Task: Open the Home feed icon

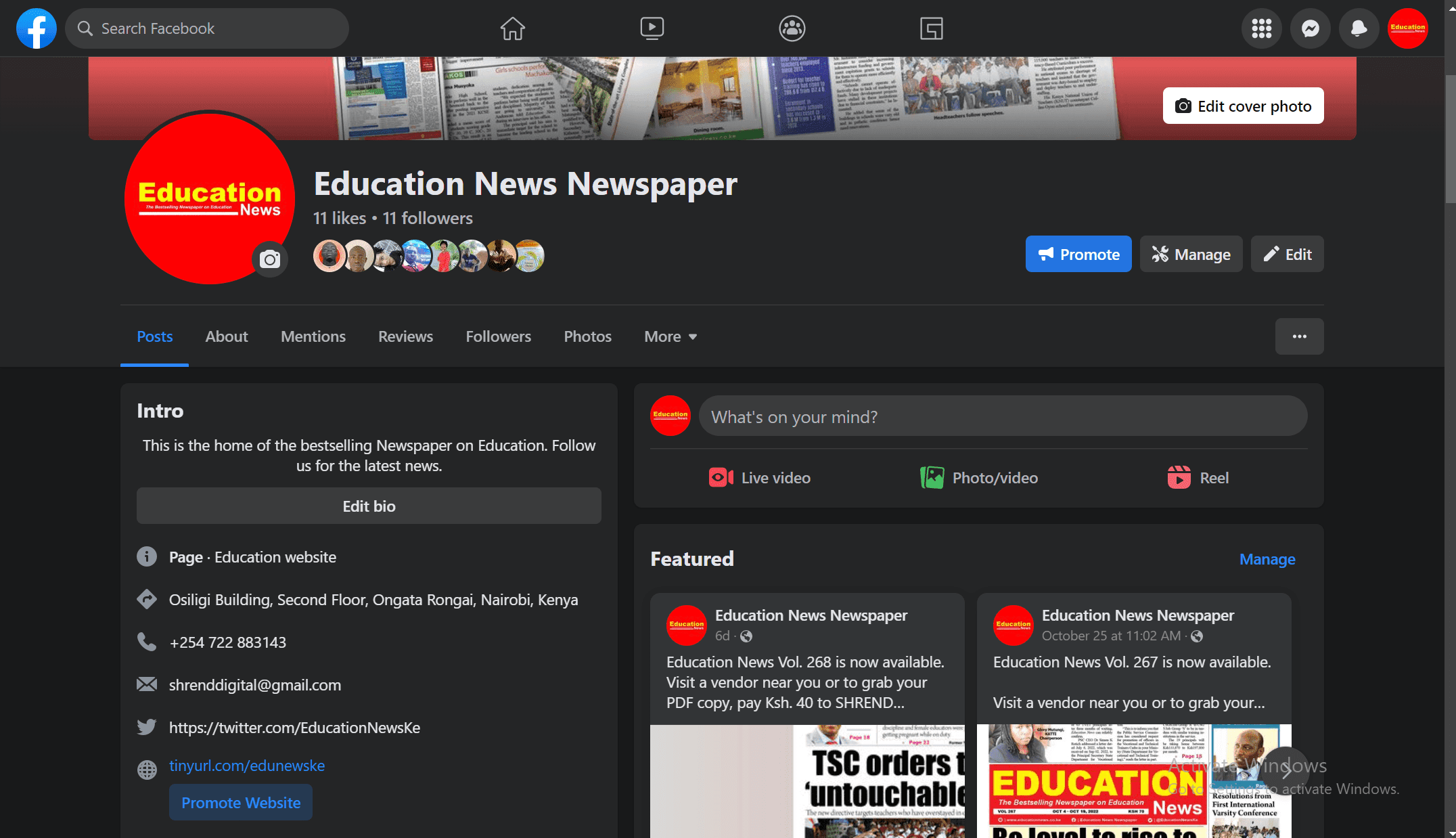Action: click(512, 28)
